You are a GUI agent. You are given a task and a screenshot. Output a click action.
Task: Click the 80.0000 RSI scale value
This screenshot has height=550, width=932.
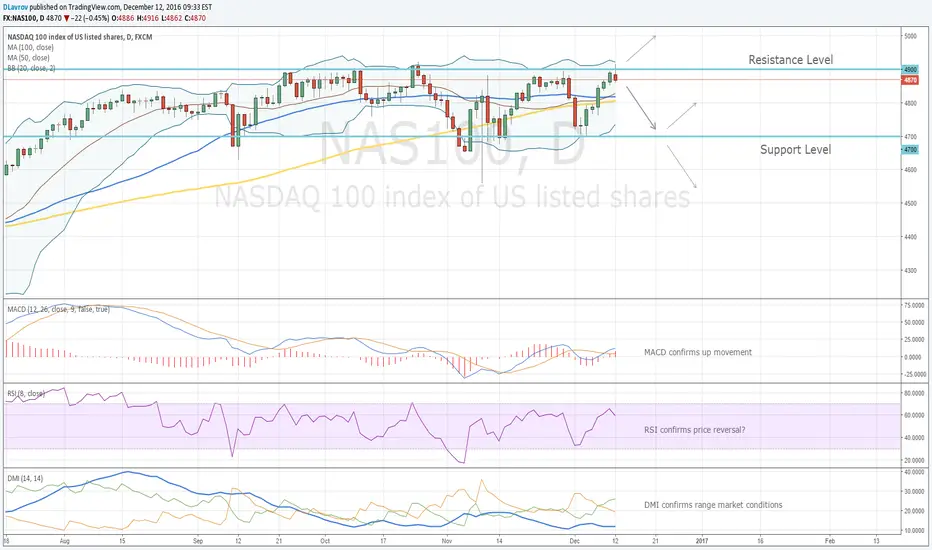[914, 393]
